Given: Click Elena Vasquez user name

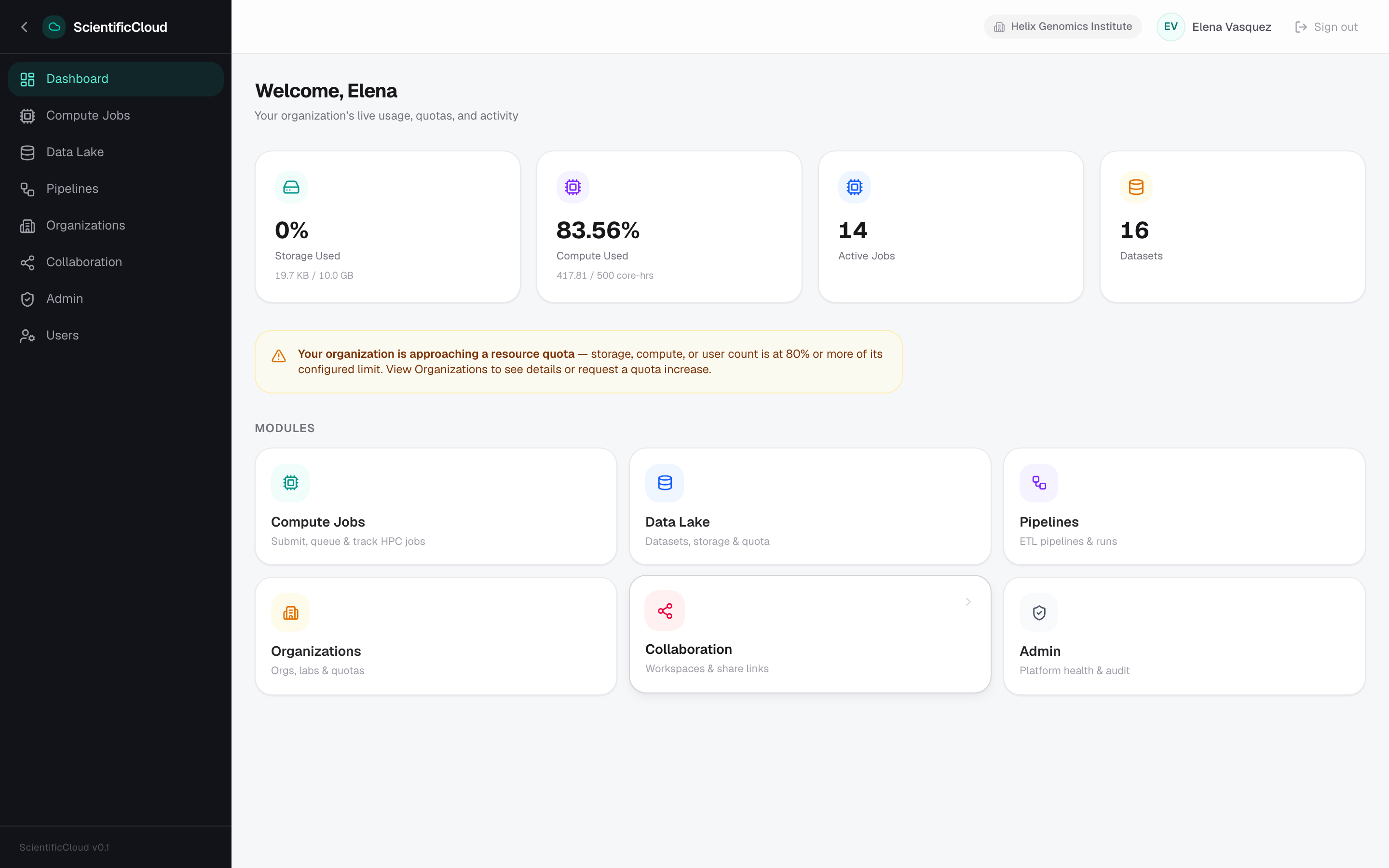Looking at the screenshot, I should [1232, 27].
